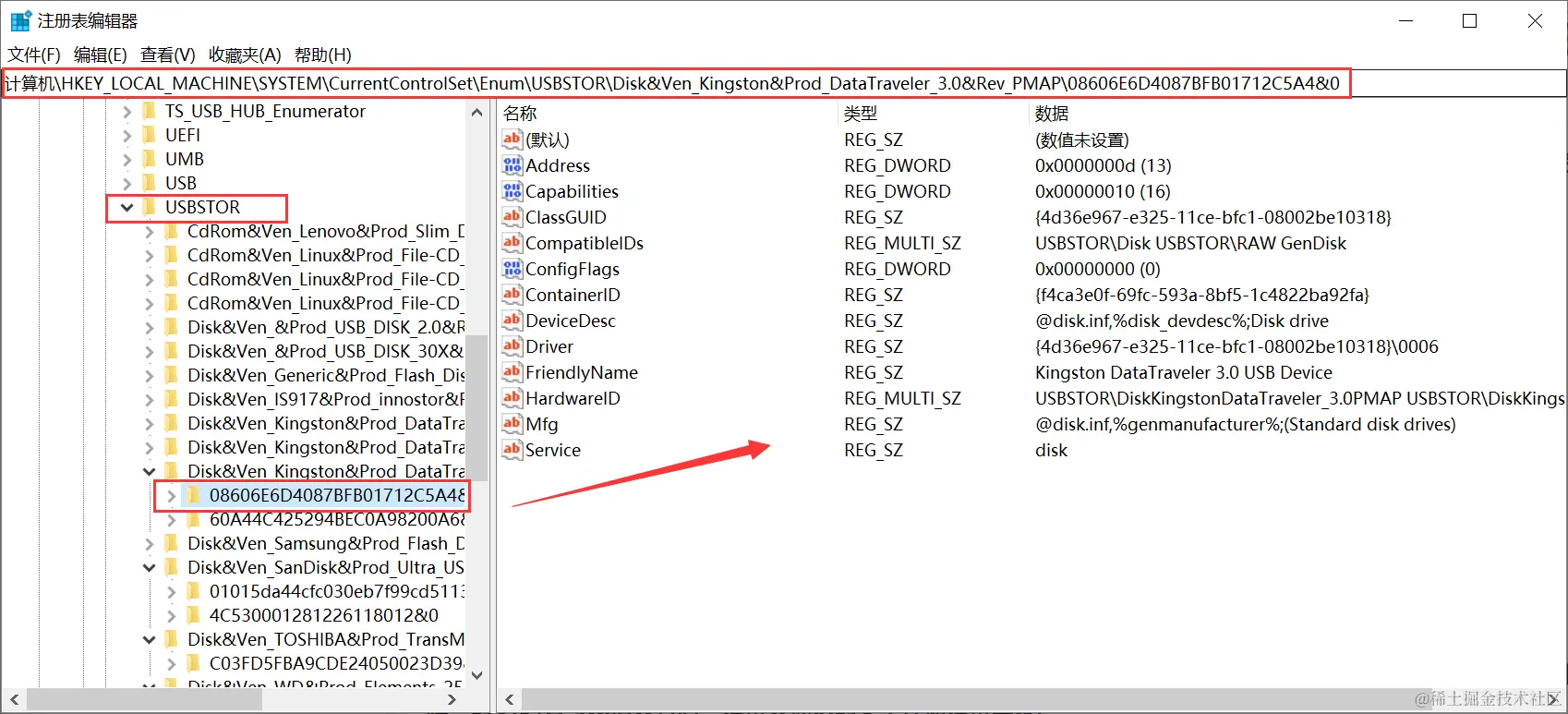This screenshot has width=1568, height=714.
Task: Click the Service string icon
Action: tap(513, 450)
